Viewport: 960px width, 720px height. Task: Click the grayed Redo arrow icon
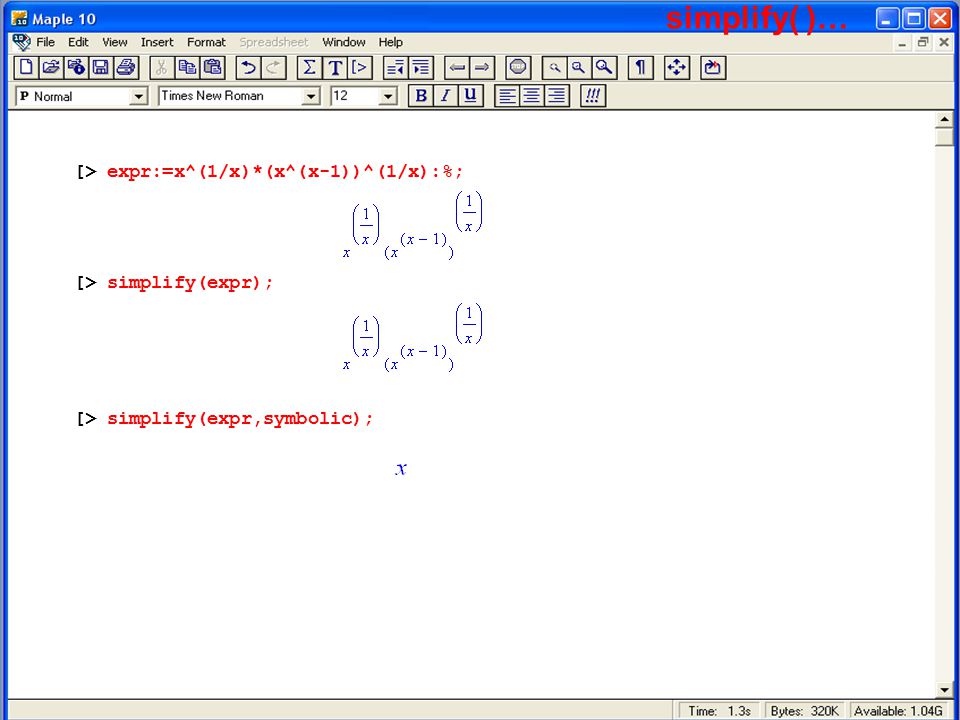(273, 67)
